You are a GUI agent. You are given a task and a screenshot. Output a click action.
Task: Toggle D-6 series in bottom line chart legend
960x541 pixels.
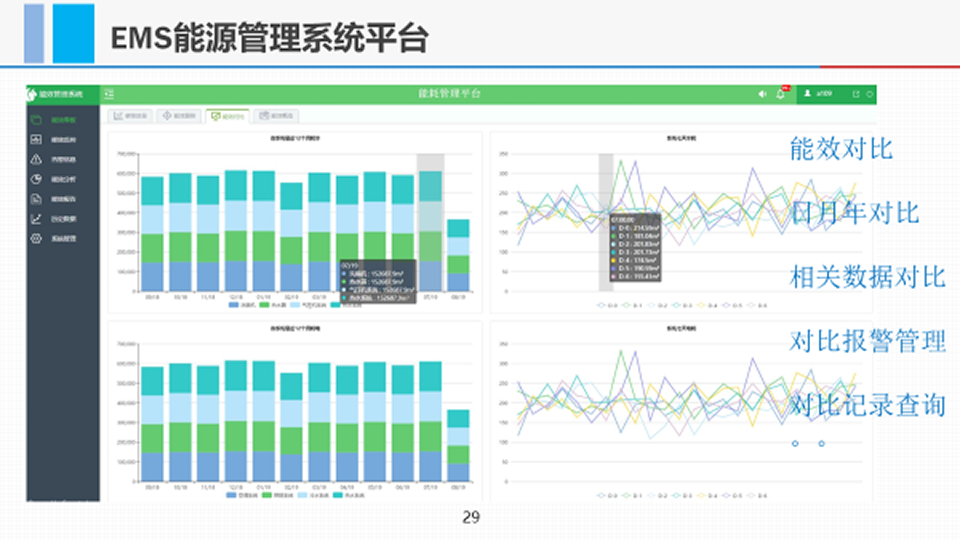759,495
